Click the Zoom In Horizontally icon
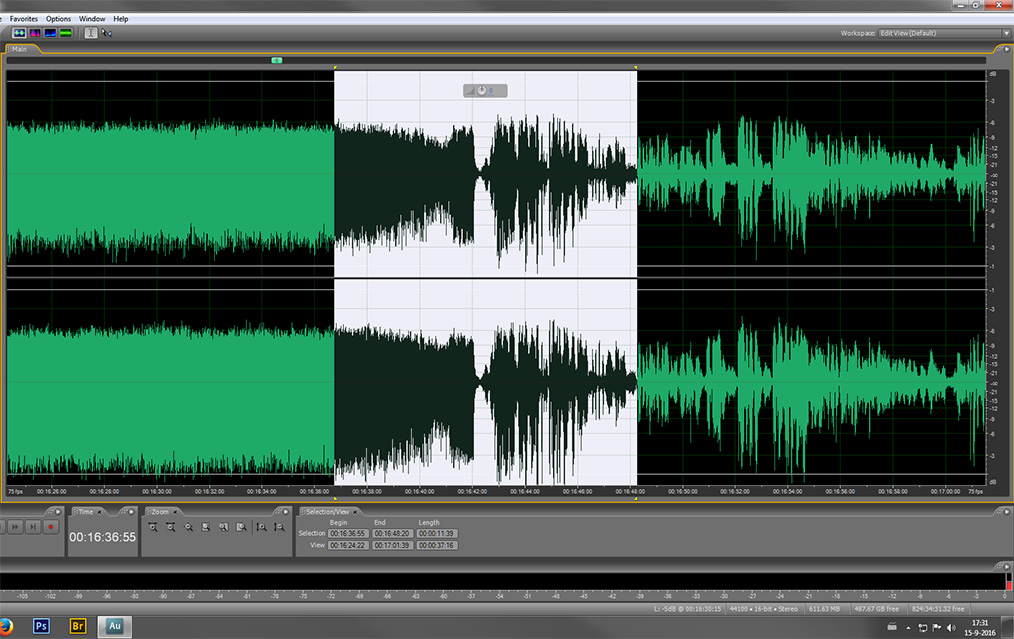The image size is (1014, 639). (x=153, y=527)
